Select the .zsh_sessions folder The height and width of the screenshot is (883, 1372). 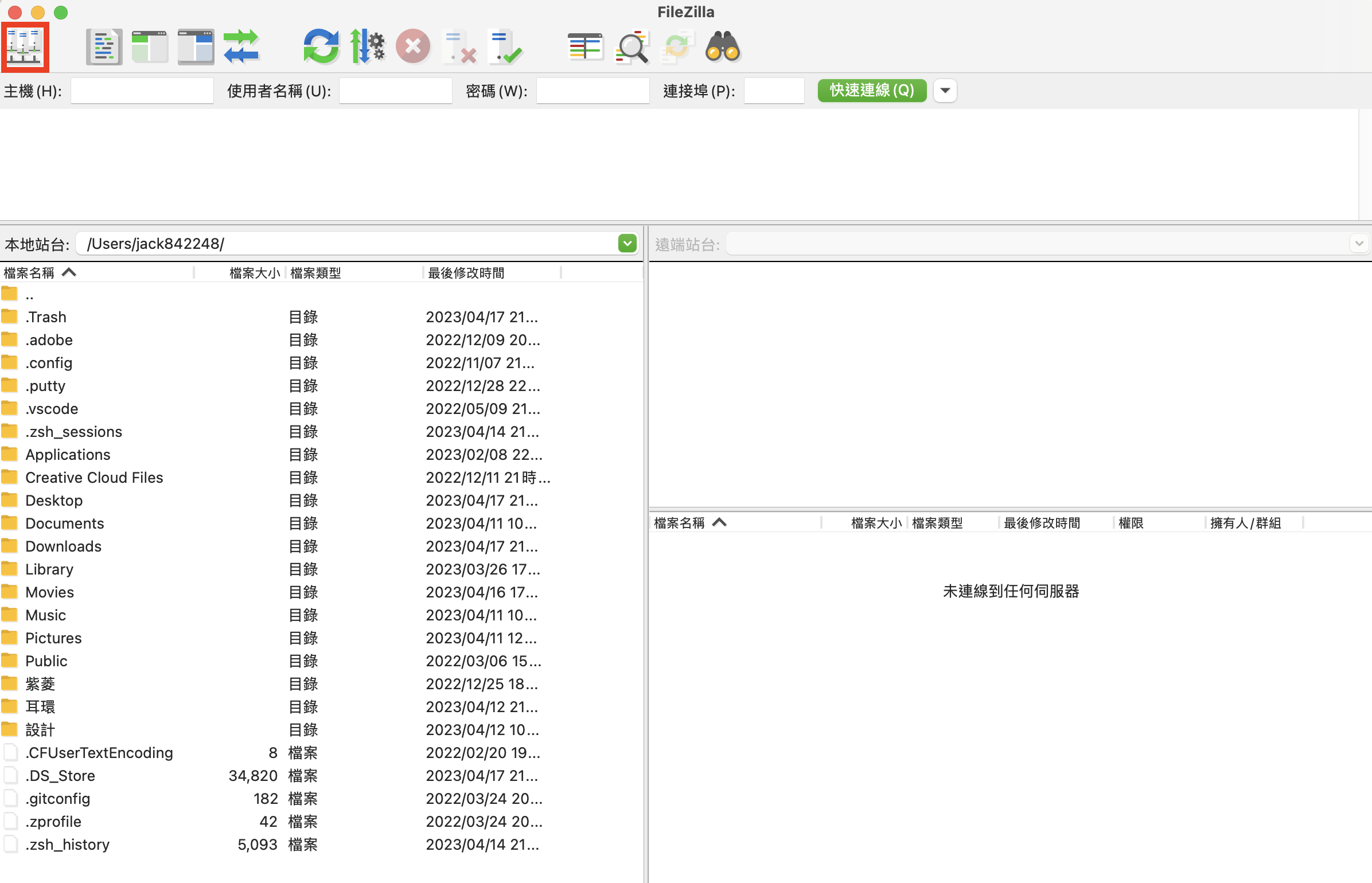(321, 432)
